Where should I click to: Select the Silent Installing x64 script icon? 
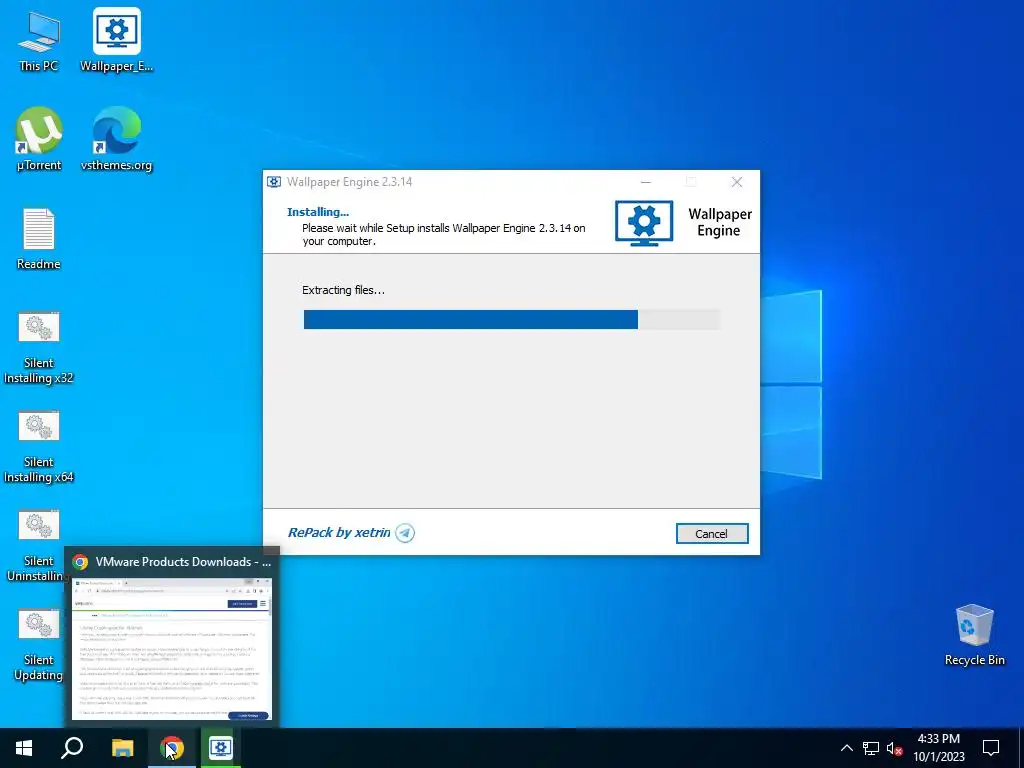click(x=39, y=447)
